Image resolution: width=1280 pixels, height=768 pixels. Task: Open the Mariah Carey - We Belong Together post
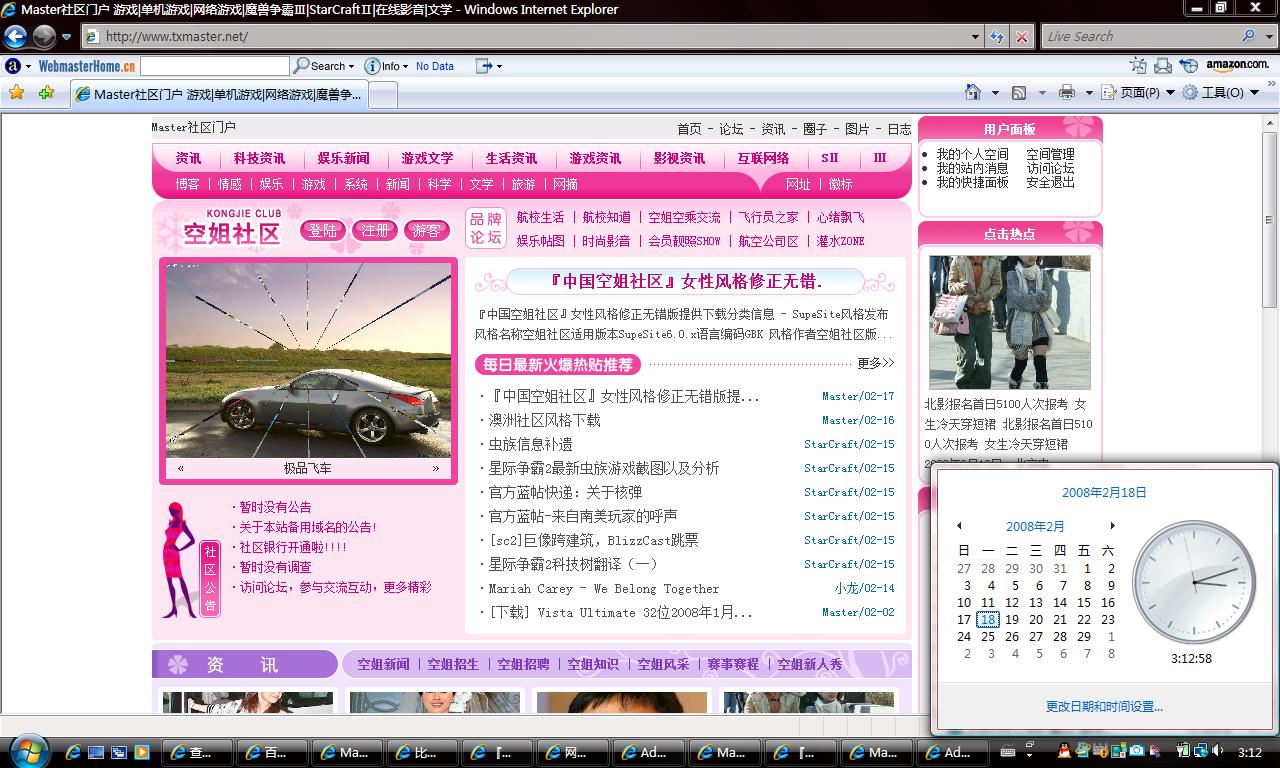[x=604, y=588]
